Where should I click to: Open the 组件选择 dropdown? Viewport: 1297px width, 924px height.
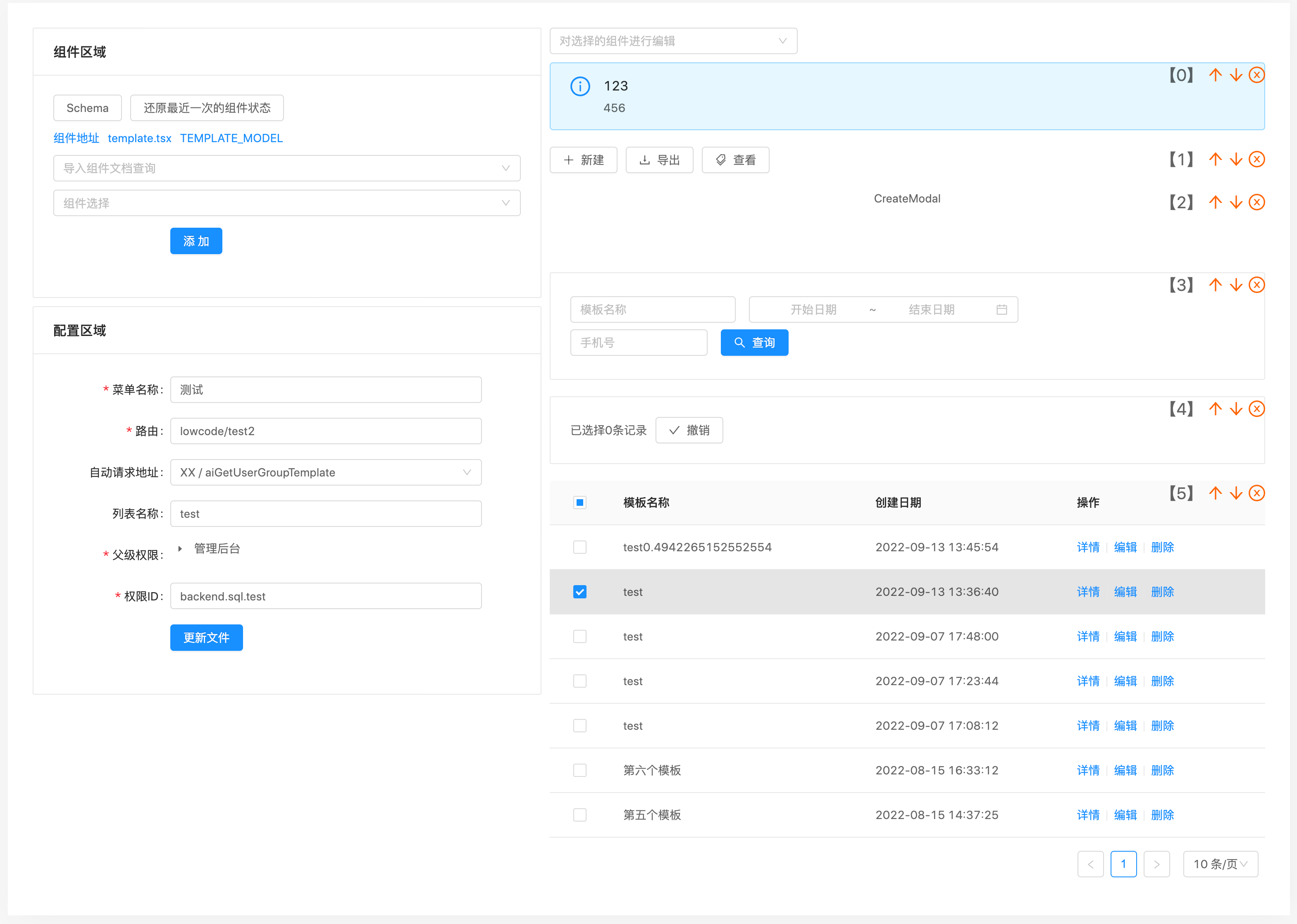click(x=286, y=203)
